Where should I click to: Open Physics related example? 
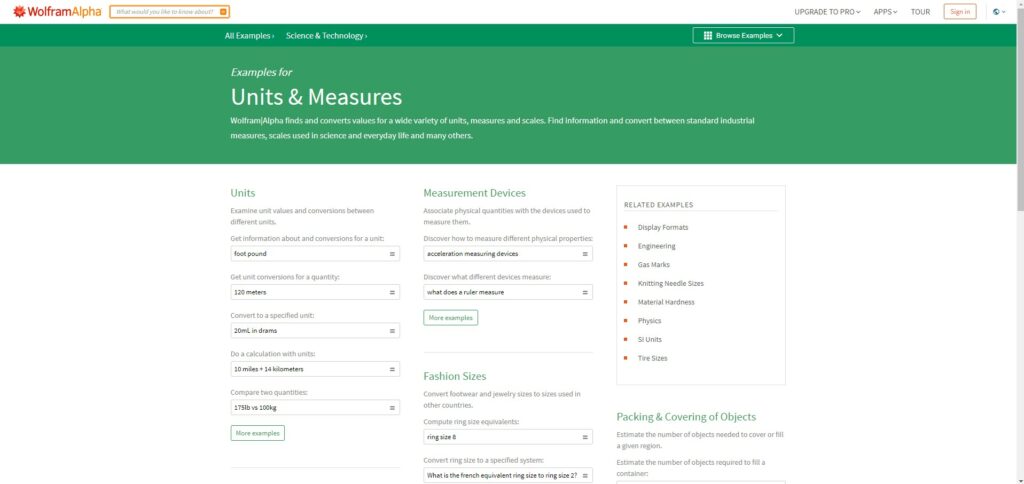[x=649, y=321]
